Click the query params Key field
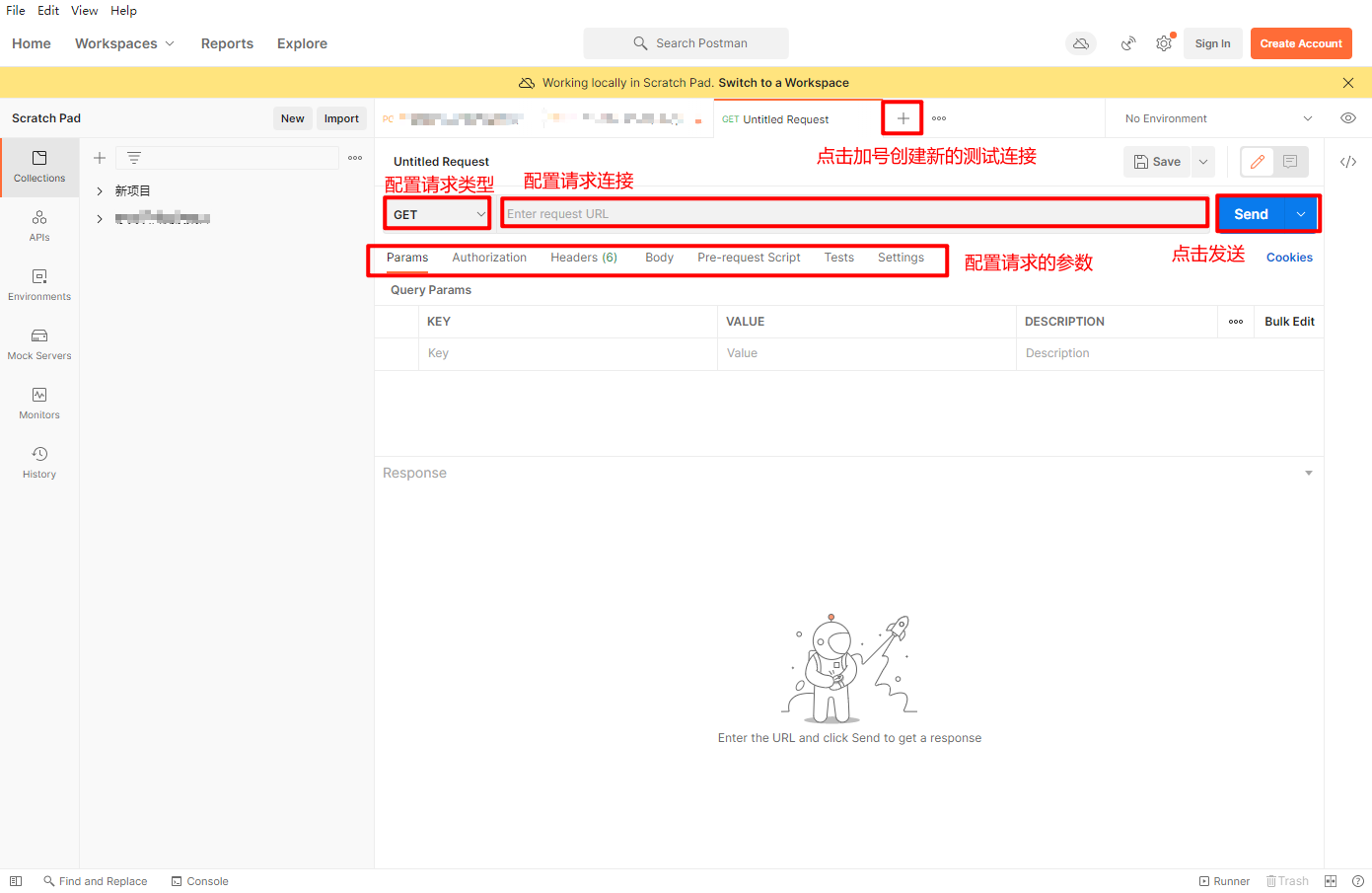The image size is (1372, 893). tap(568, 353)
